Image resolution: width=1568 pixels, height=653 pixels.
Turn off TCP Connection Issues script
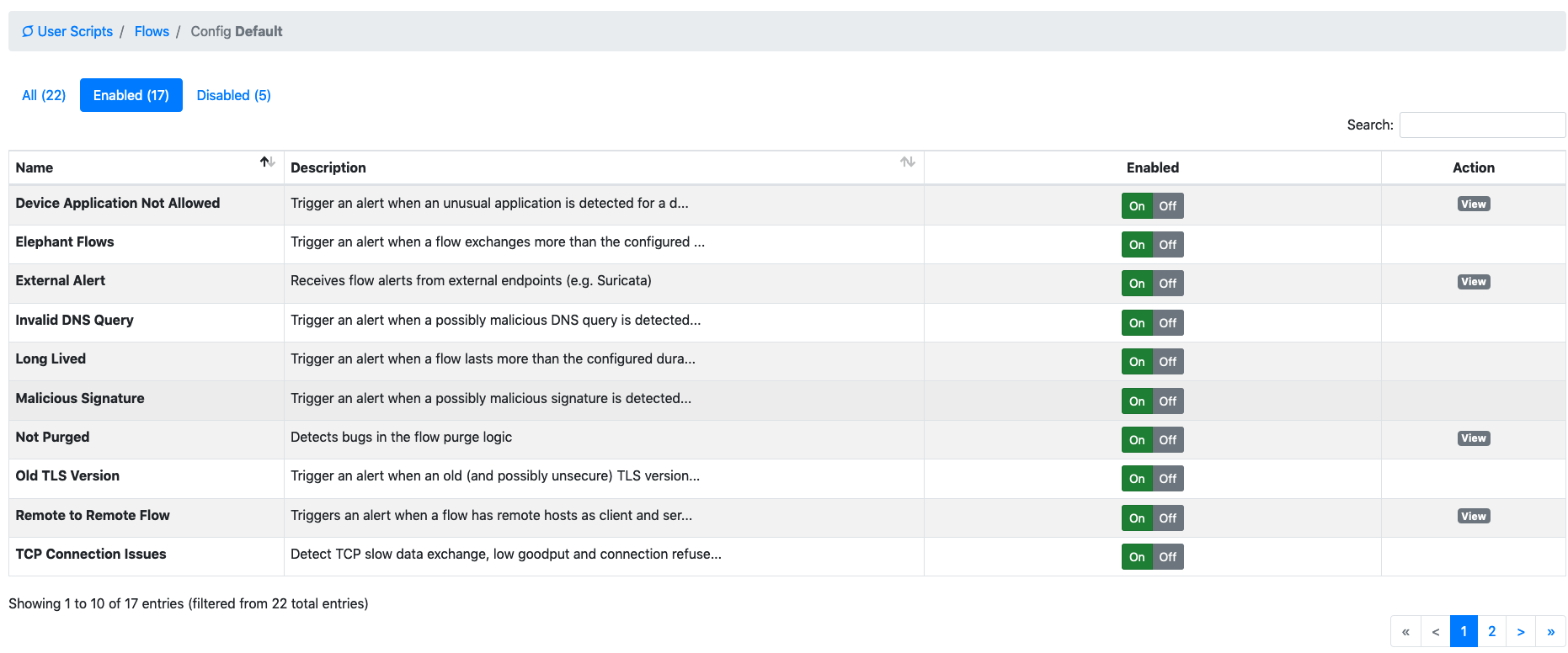click(x=1168, y=557)
